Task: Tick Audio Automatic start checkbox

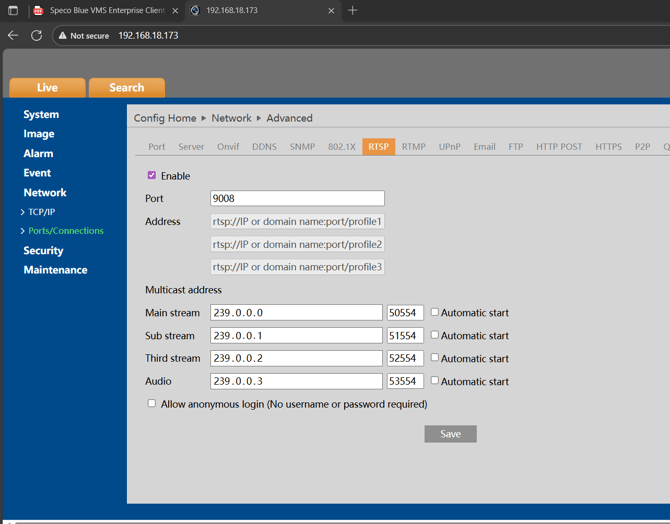Action: tap(435, 381)
